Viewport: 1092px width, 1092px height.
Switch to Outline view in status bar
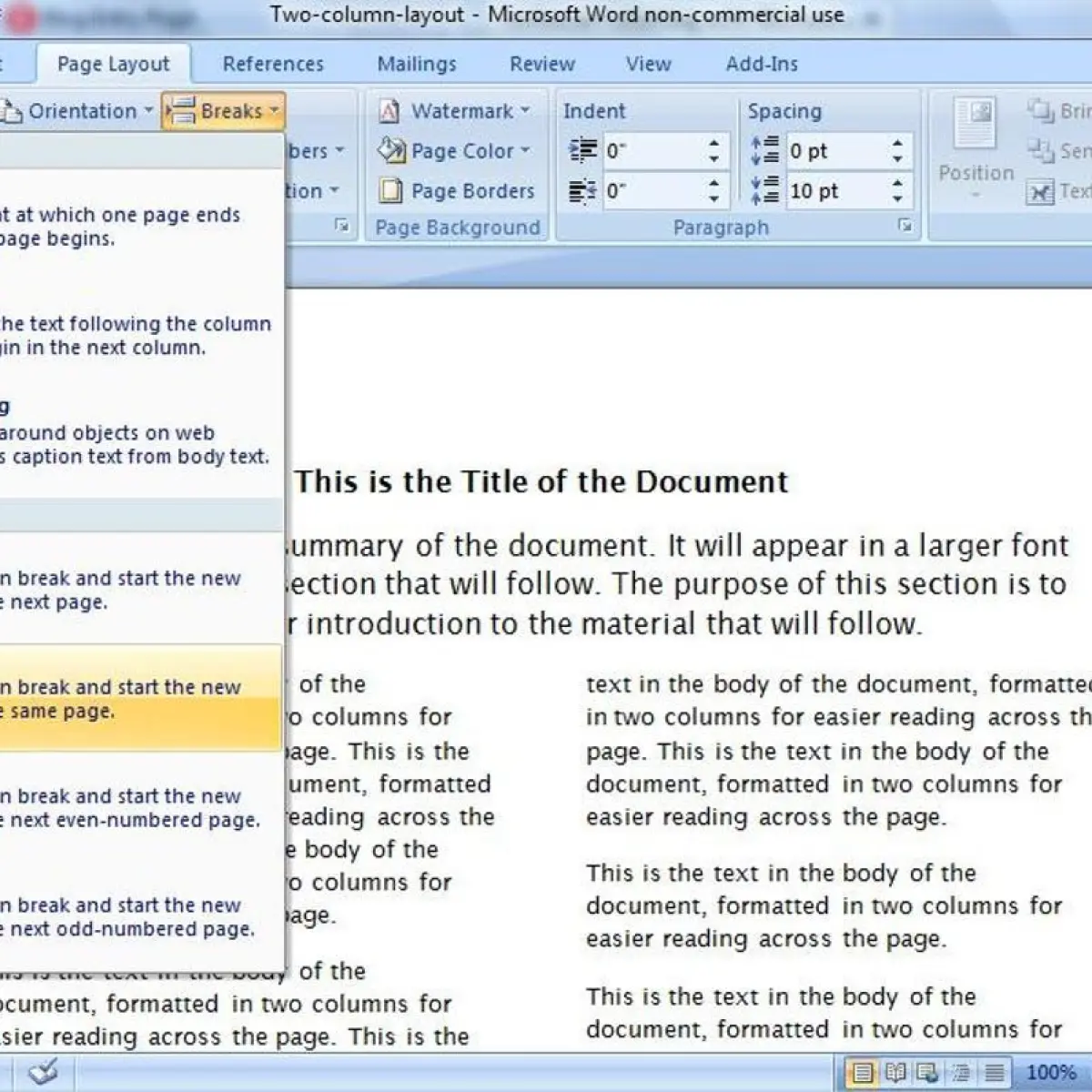tap(960, 1073)
